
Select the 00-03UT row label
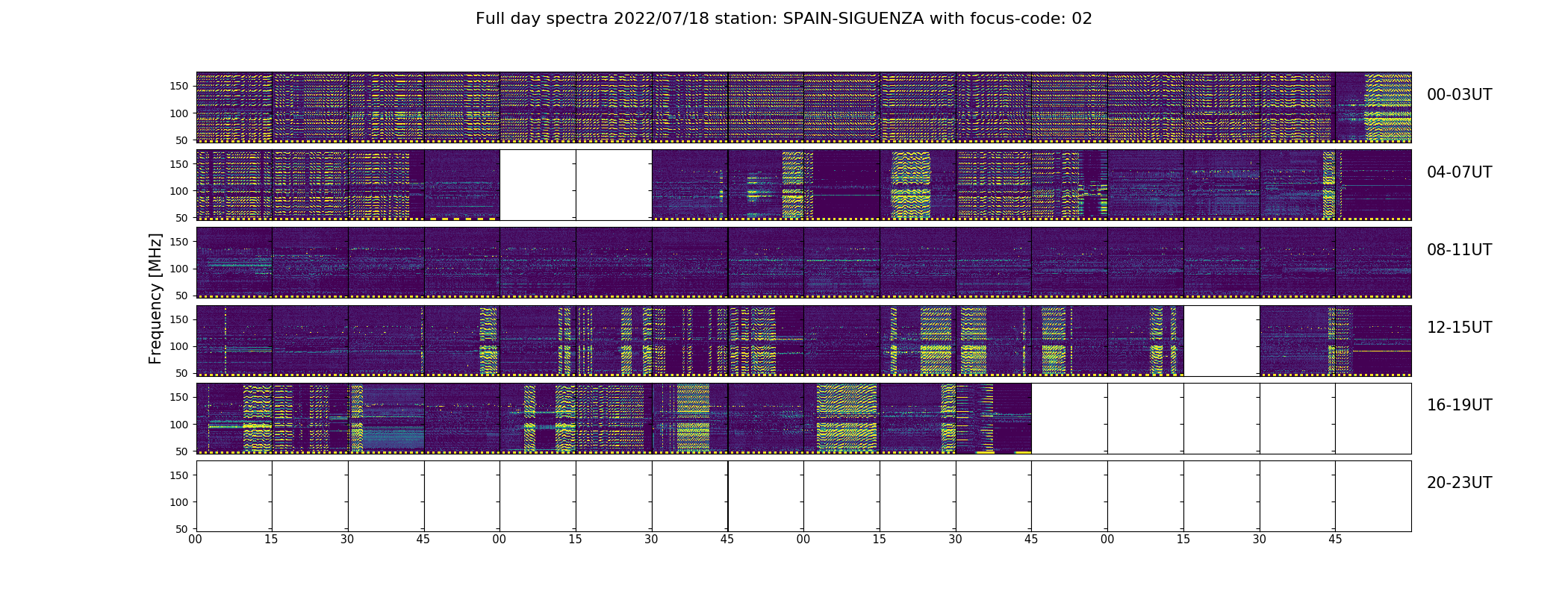1459,95
